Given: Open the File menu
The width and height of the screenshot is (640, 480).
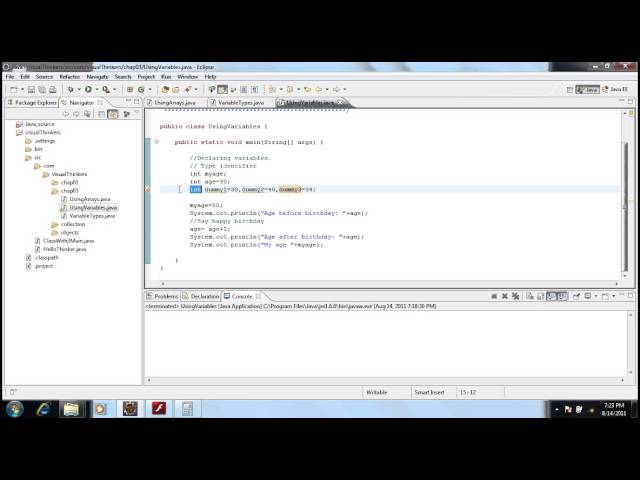Looking at the screenshot, I should point(10,77).
